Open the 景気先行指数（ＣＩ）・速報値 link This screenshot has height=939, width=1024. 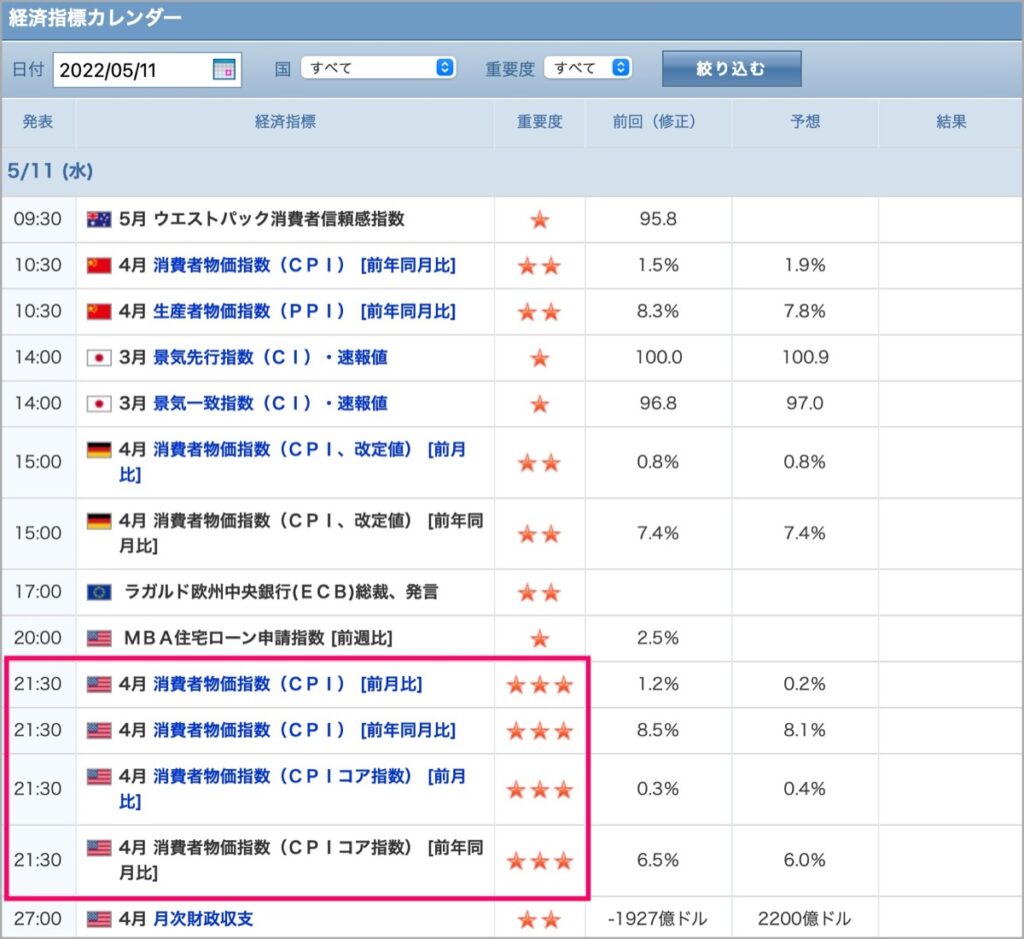270,357
